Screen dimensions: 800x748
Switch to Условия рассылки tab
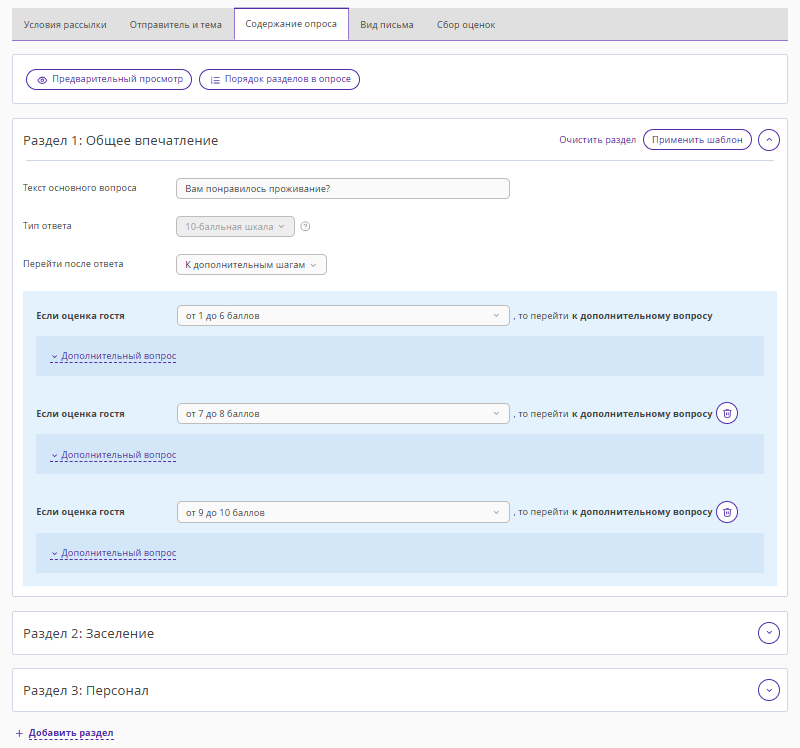coord(65,24)
